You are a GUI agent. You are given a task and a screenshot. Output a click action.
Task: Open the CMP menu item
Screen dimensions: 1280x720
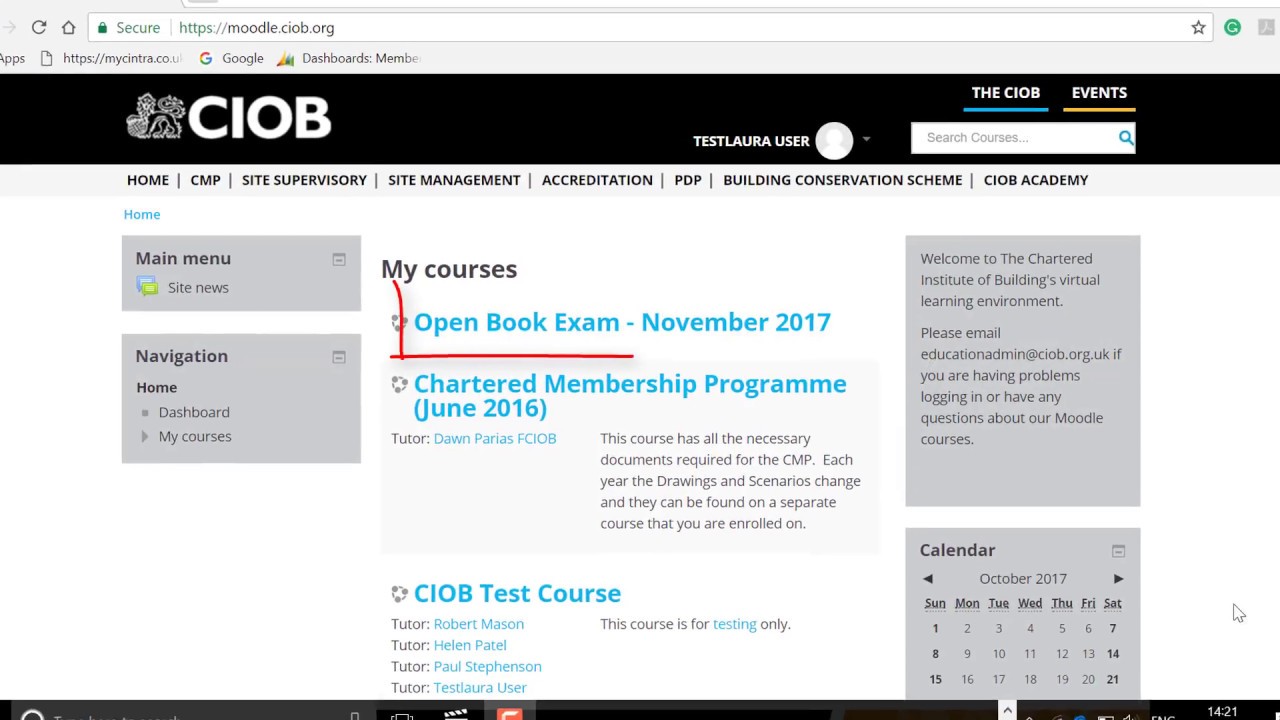[205, 180]
